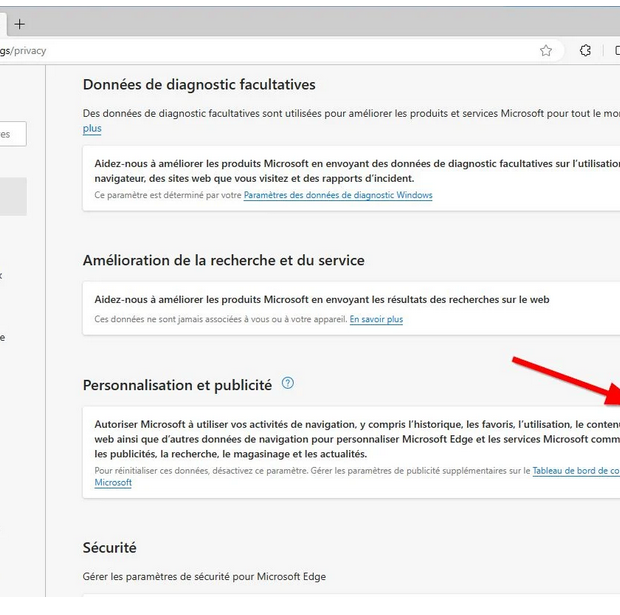Open 'En savoir plus' link in search improvement
Image resolution: width=620 pixels, height=615 pixels.
[376, 319]
